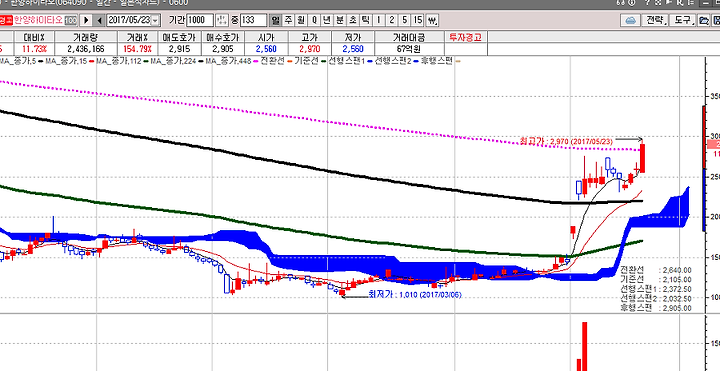Switch to the 분 minute period
Image resolution: width=720 pixels, height=371 pixels.
339,21
